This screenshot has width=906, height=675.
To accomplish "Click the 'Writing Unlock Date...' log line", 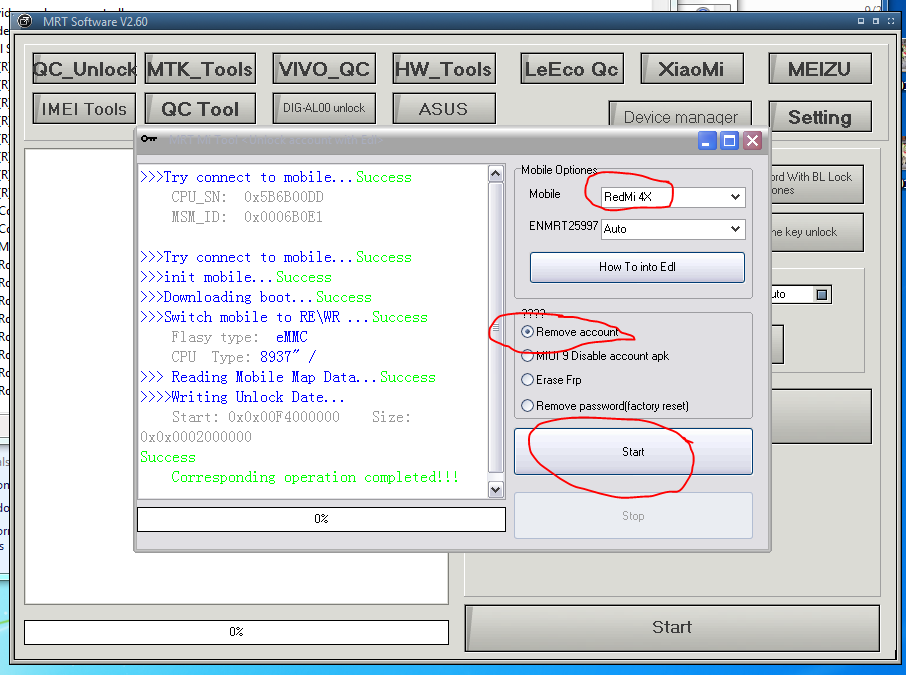I will [242, 398].
